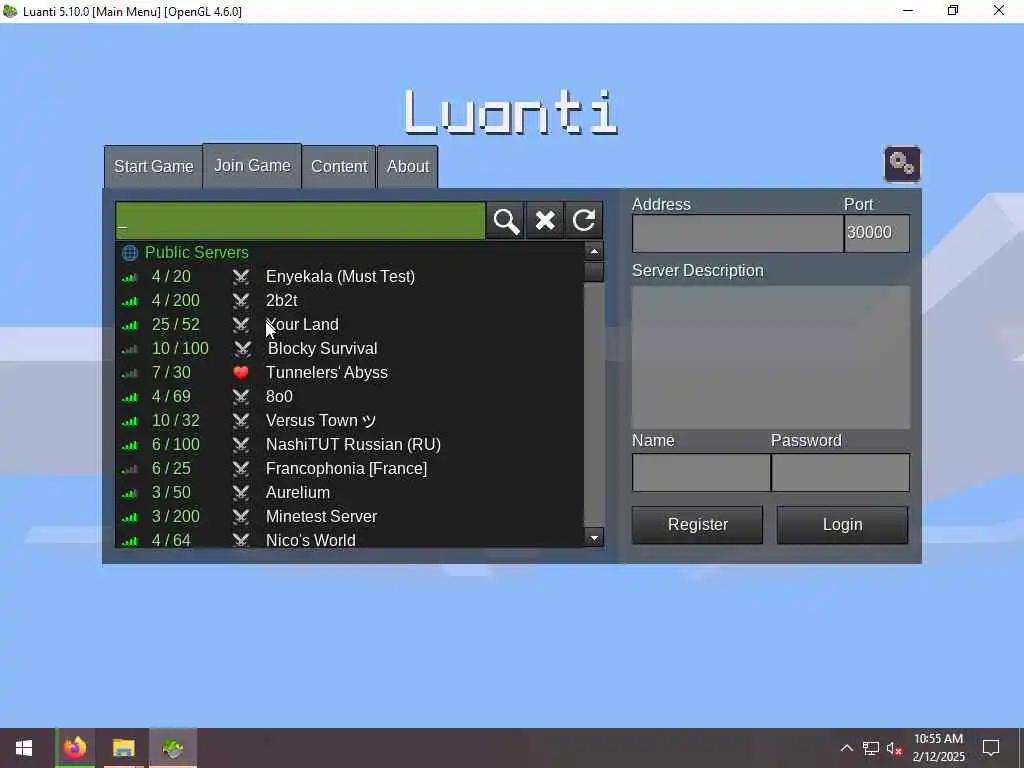Open the Windows Start menu
Image resolution: width=1024 pixels, height=768 pixels.
tap(24, 748)
